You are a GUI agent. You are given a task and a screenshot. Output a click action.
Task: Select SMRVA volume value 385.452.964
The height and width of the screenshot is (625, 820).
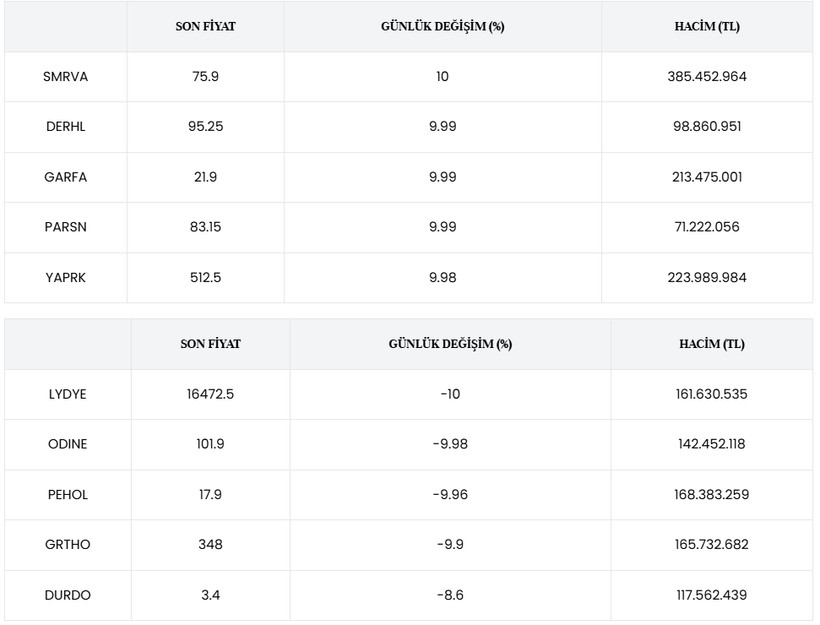coord(707,76)
